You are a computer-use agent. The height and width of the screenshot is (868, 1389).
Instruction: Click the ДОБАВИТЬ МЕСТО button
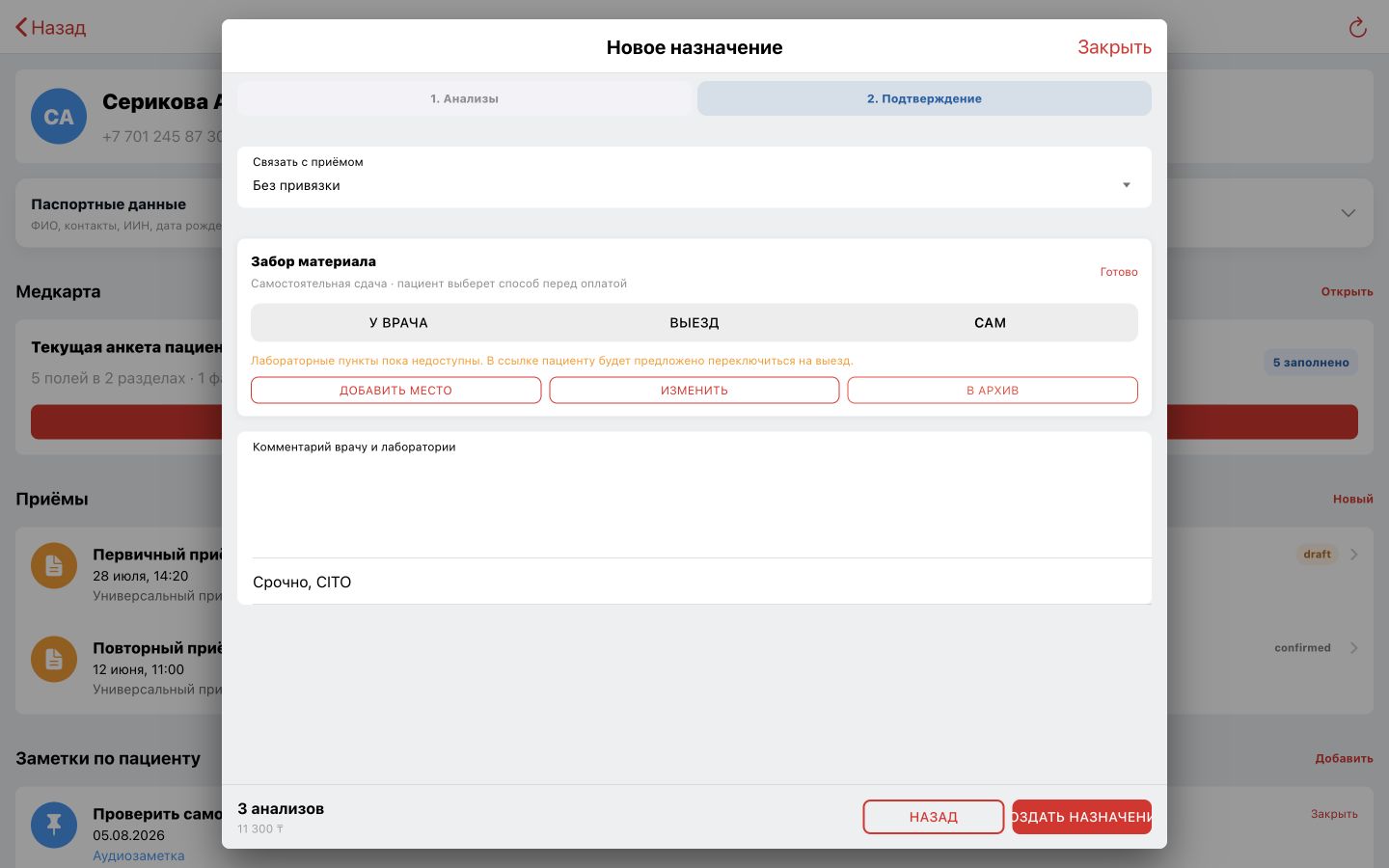395,391
